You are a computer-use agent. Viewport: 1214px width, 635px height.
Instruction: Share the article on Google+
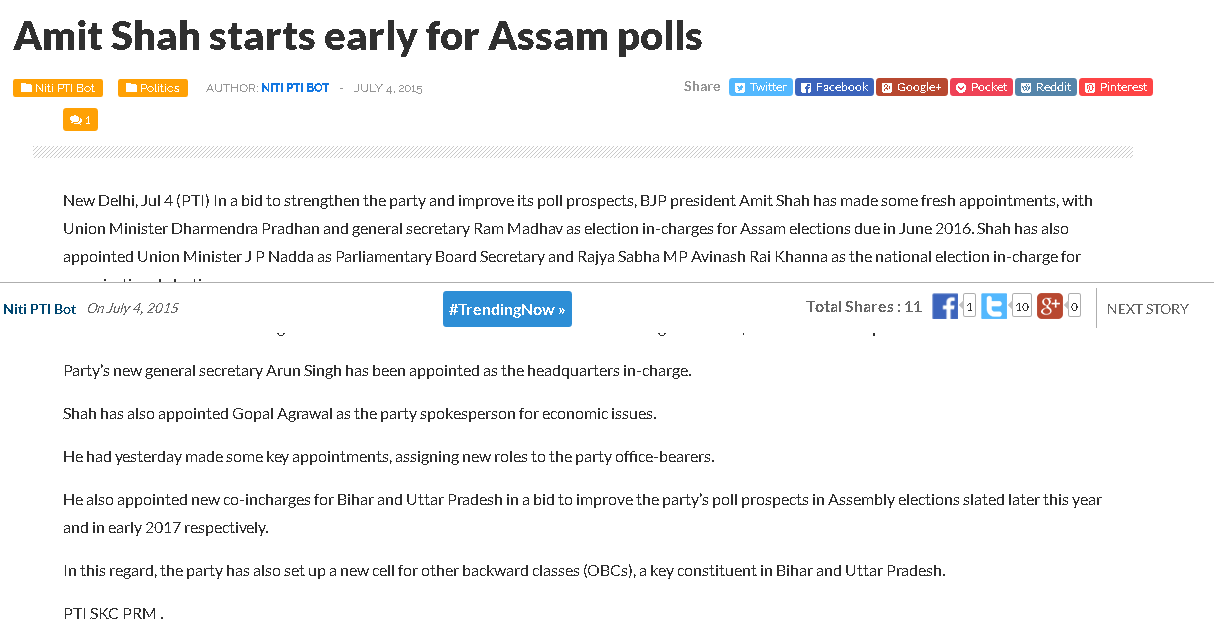912,87
